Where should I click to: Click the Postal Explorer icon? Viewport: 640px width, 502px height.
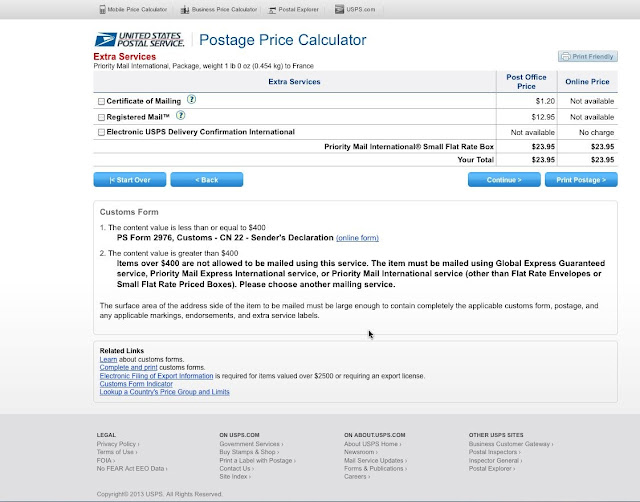click(x=272, y=10)
